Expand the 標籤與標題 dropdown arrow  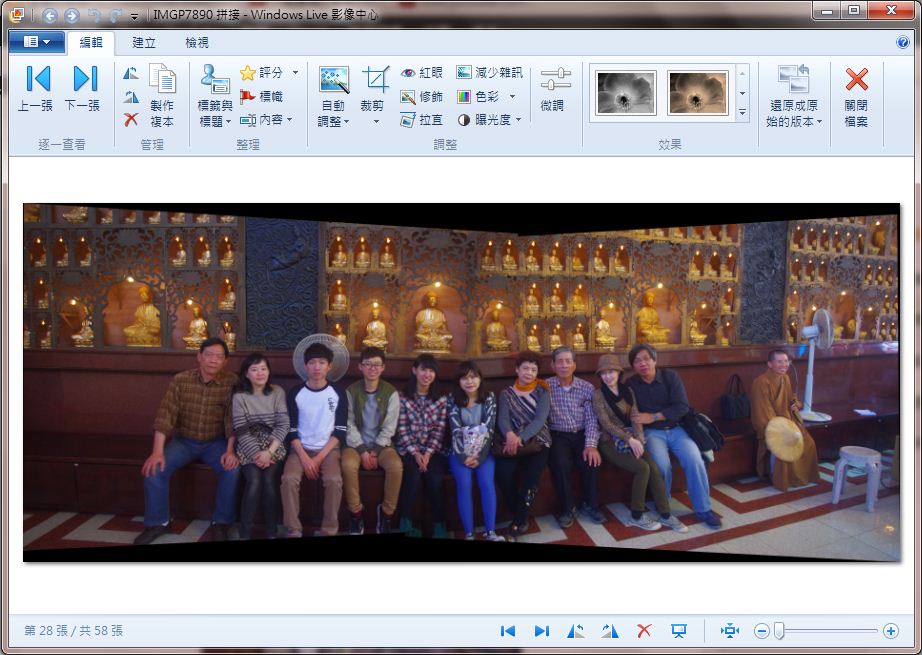tap(228, 122)
